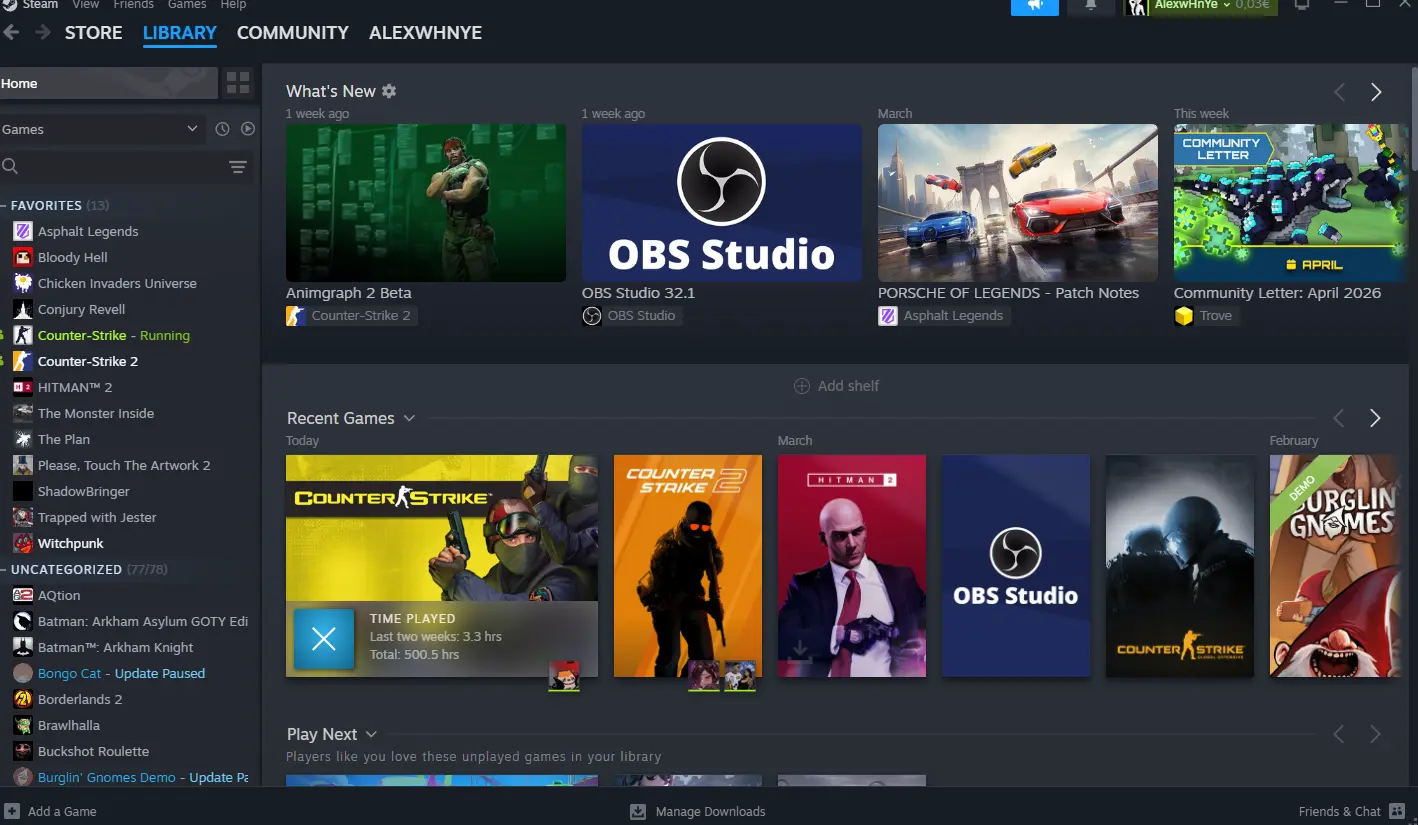Click the ShadowBringer game icon
Image resolution: width=1418 pixels, height=825 pixels.
point(23,491)
